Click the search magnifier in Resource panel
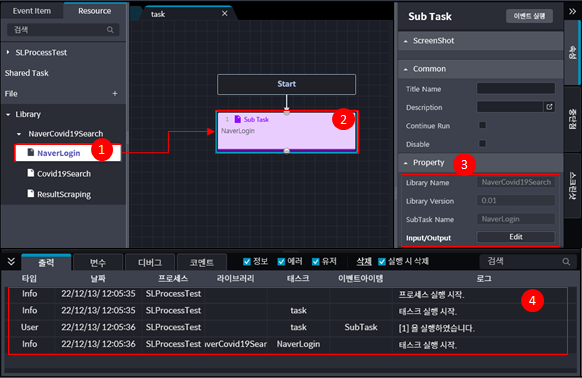The height and width of the screenshot is (378, 582). 110,30
